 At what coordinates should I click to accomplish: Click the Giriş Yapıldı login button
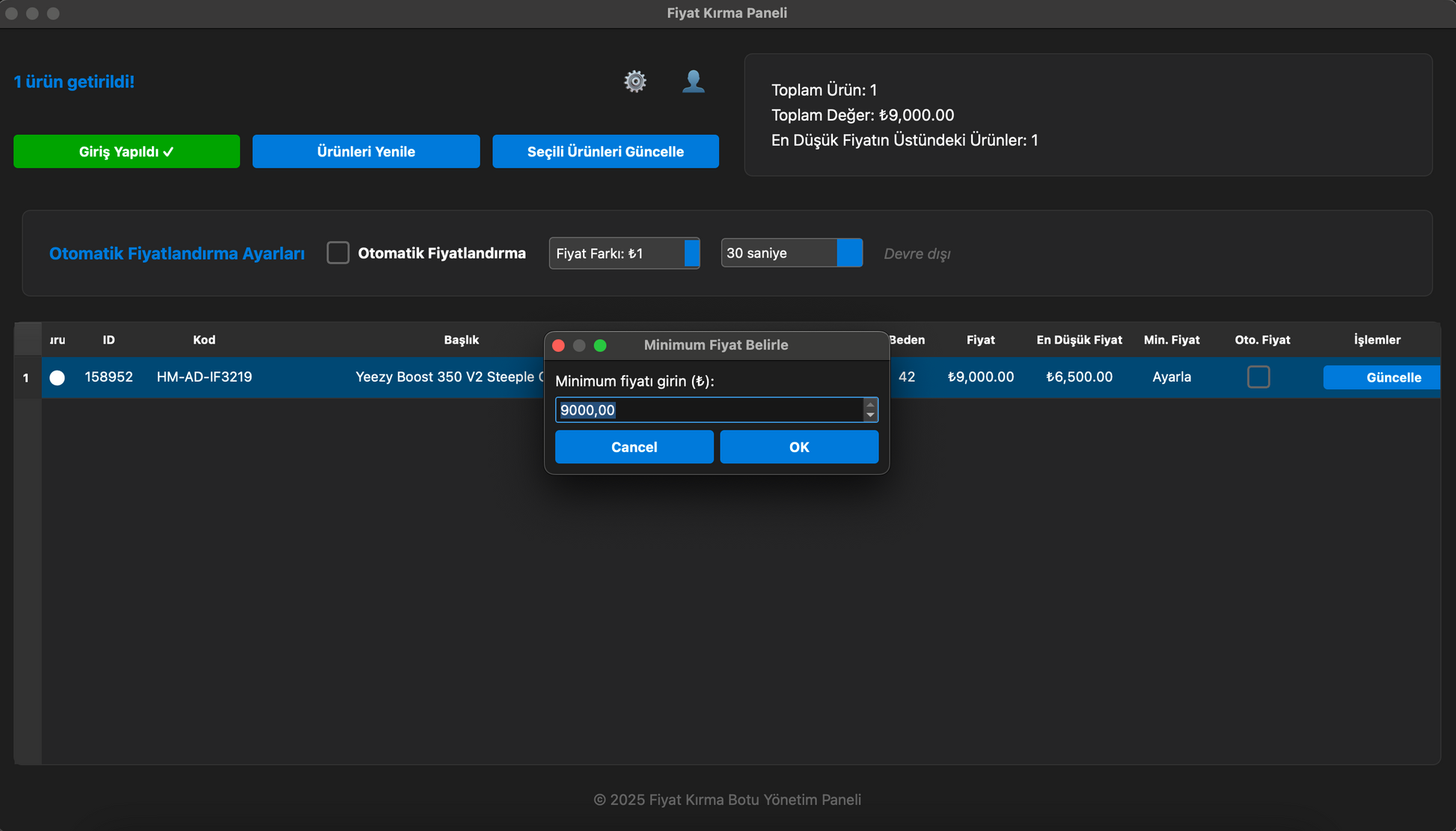pos(126,151)
